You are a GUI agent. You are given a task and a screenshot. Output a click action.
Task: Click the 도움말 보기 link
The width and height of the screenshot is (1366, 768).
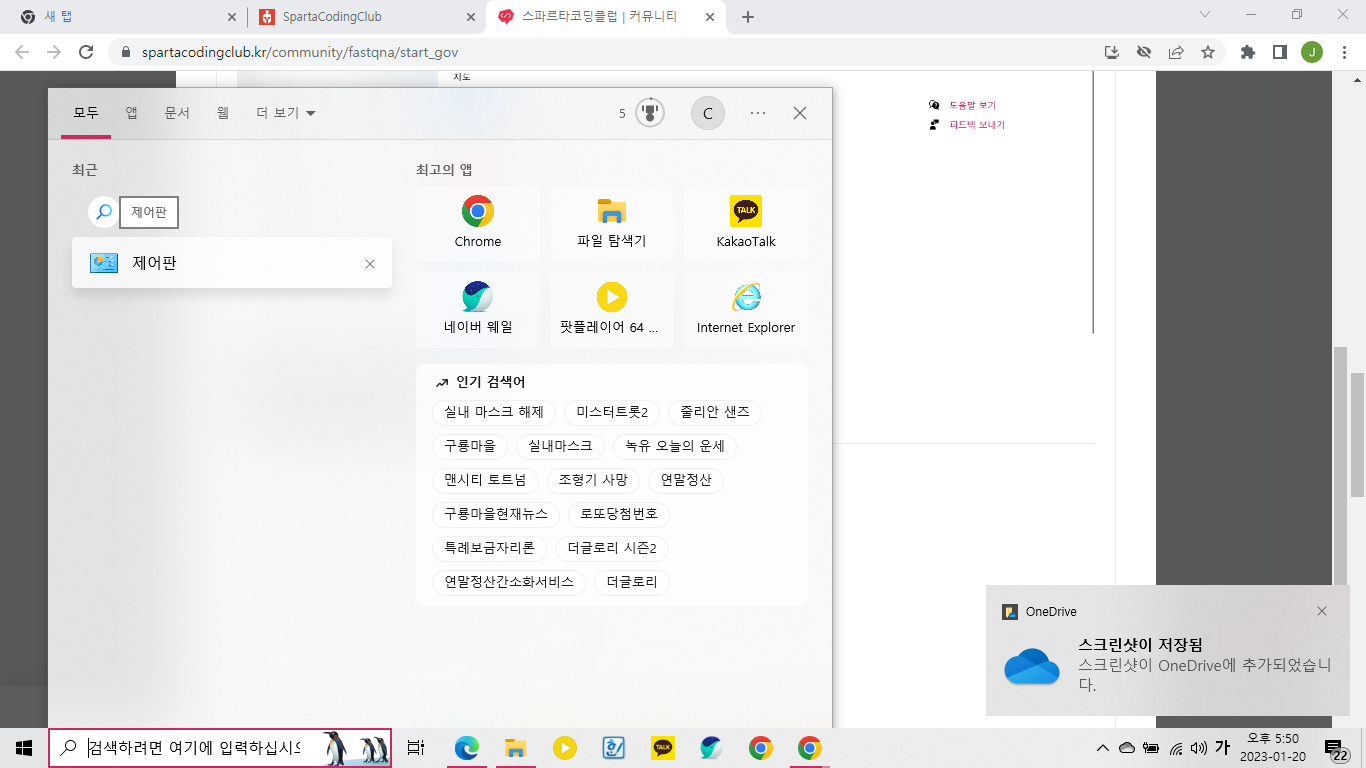point(972,105)
